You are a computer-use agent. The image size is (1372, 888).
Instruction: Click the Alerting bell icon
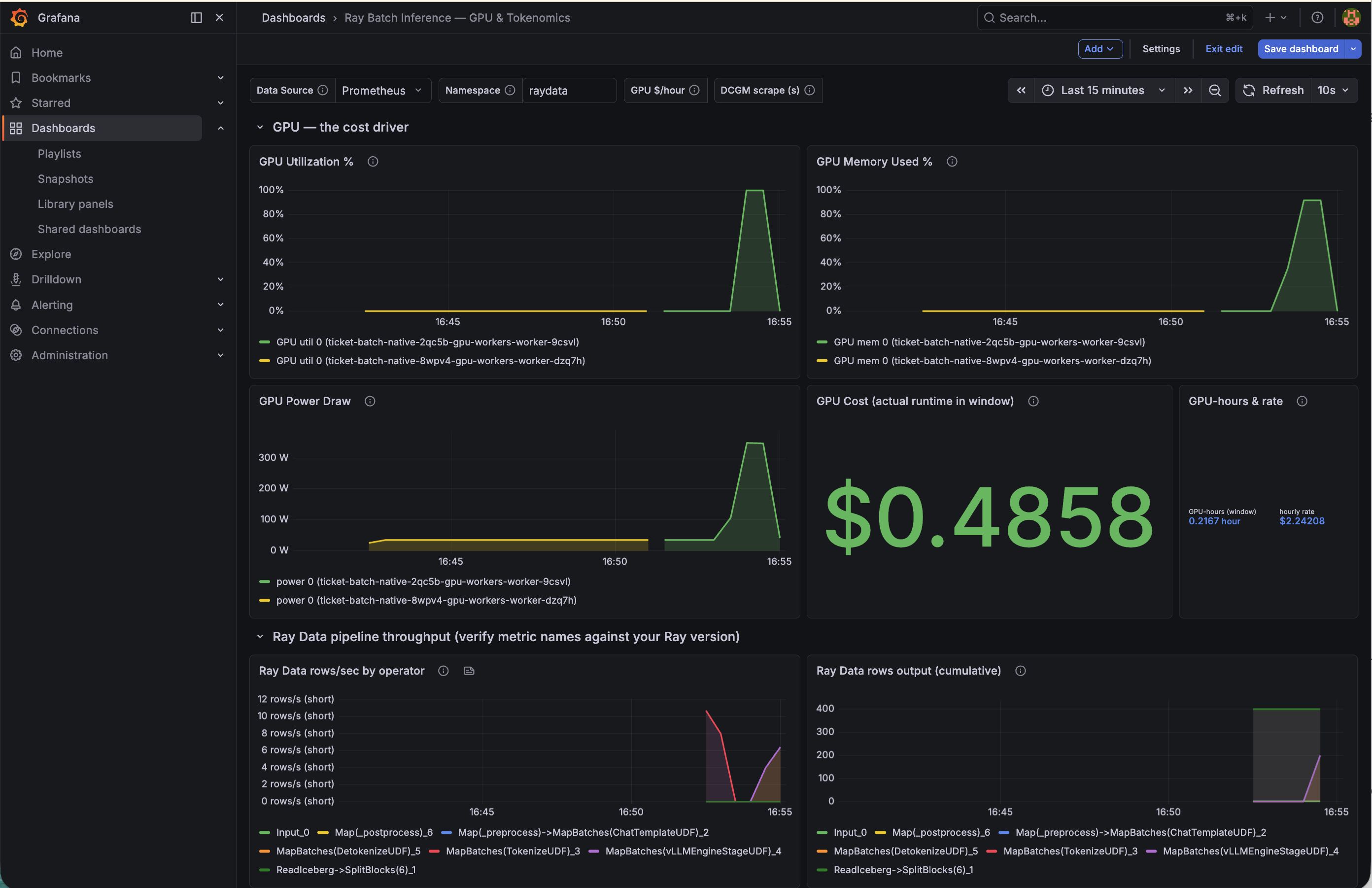tap(16, 305)
